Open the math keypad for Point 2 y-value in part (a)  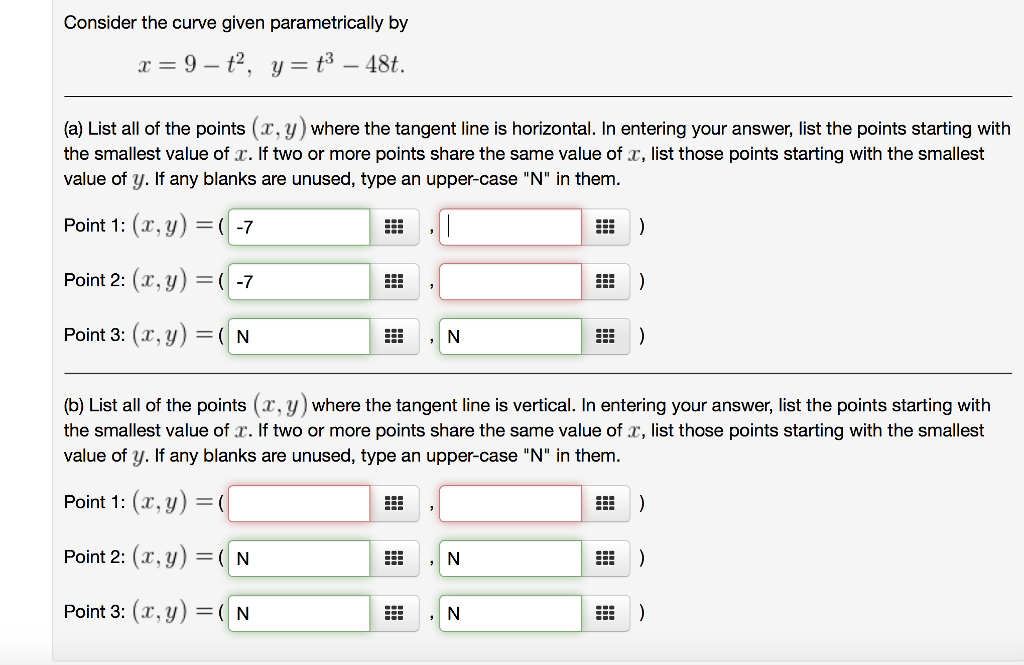(x=606, y=281)
